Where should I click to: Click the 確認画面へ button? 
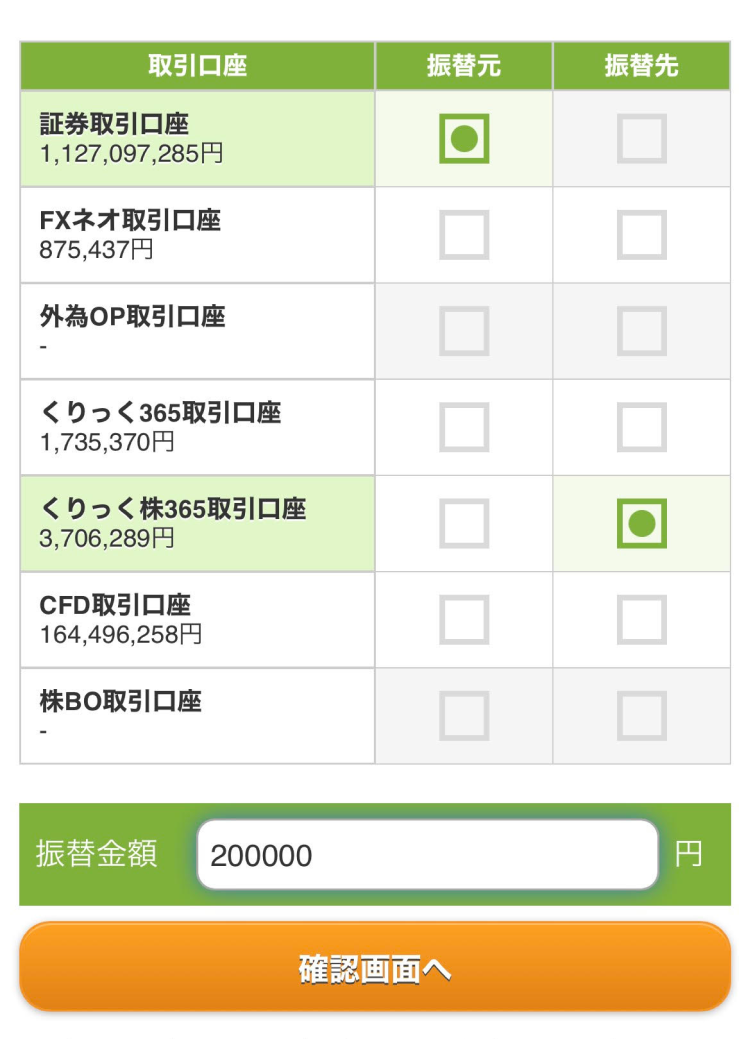375,967
